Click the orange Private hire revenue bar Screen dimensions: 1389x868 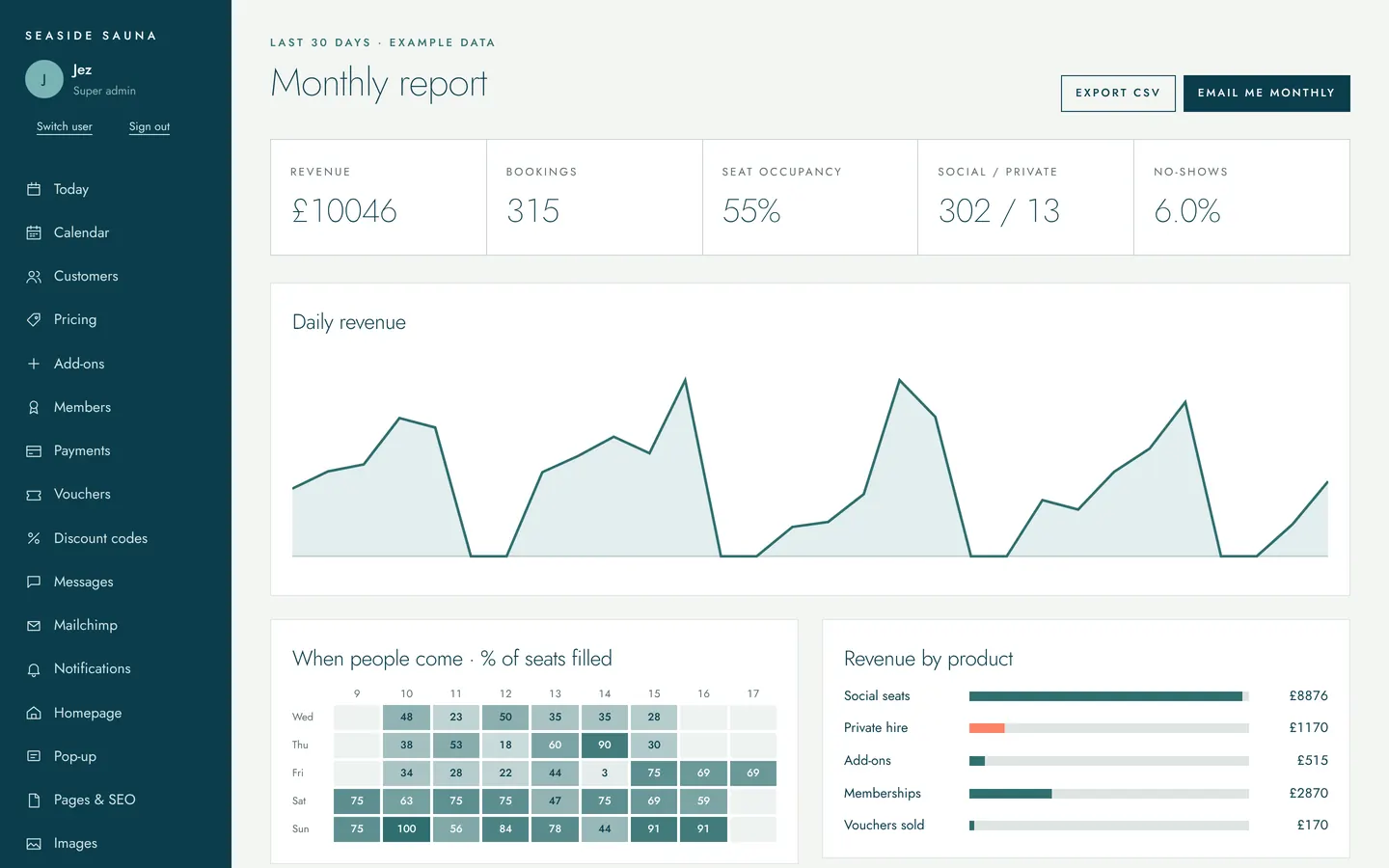tap(987, 728)
